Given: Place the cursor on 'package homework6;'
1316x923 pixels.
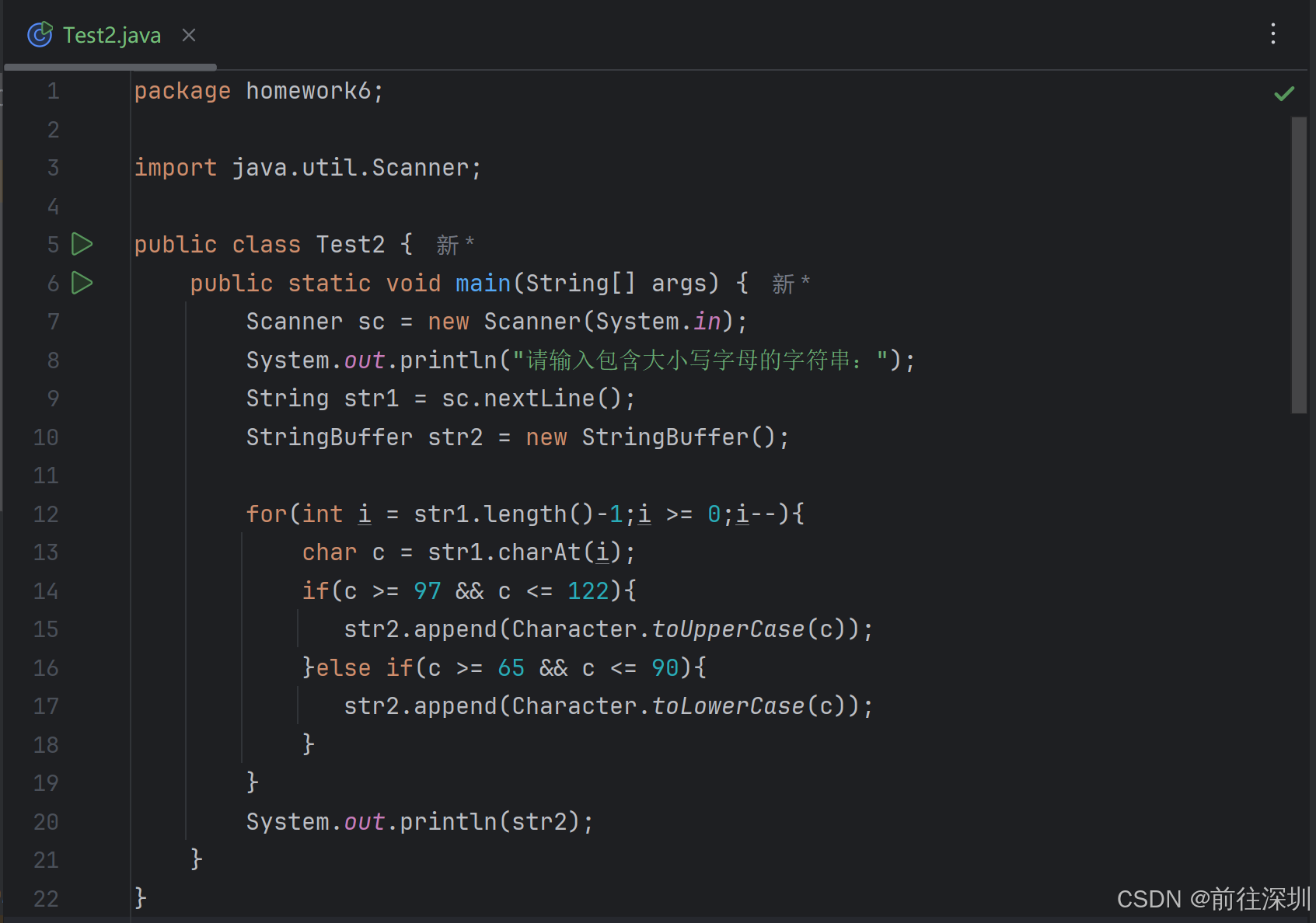Looking at the screenshot, I should point(259,91).
